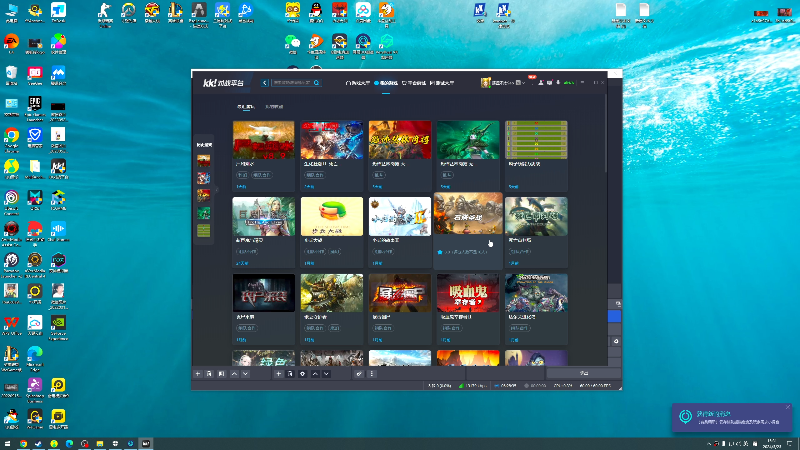Image resolution: width=800 pixels, height=450 pixels.
Task: Select the third navigation tab in KK header
Action: tap(414, 83)
